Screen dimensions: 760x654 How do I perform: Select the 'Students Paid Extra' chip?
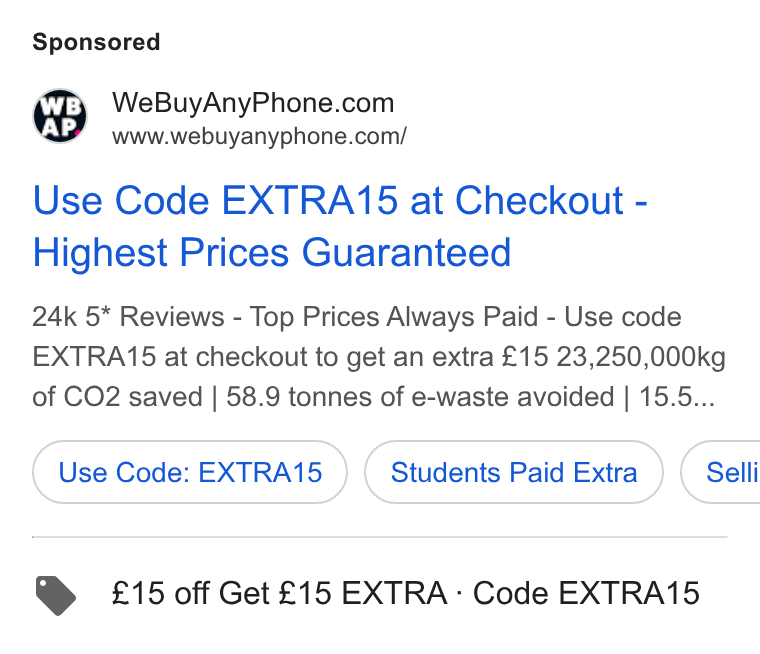(514, 472)
